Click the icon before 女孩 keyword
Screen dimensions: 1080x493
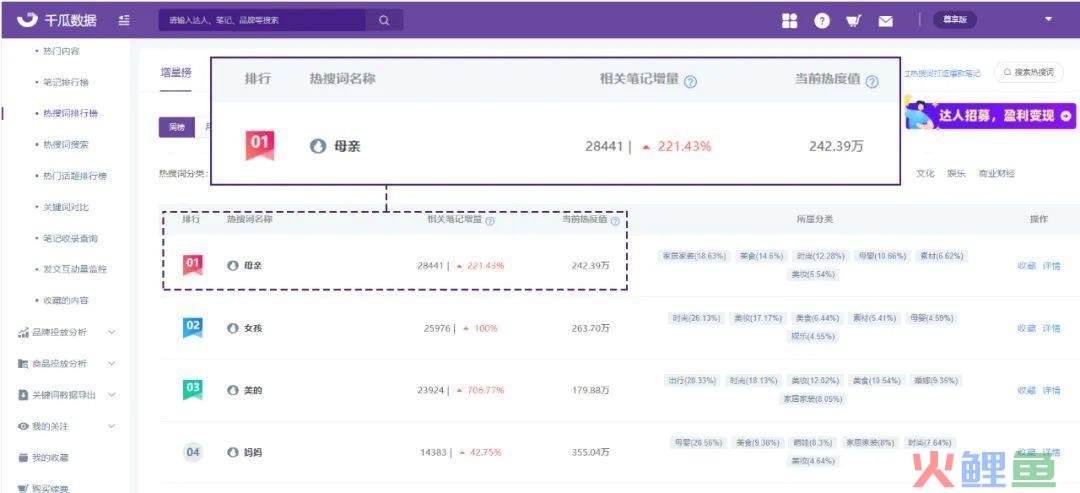[232, 328]
